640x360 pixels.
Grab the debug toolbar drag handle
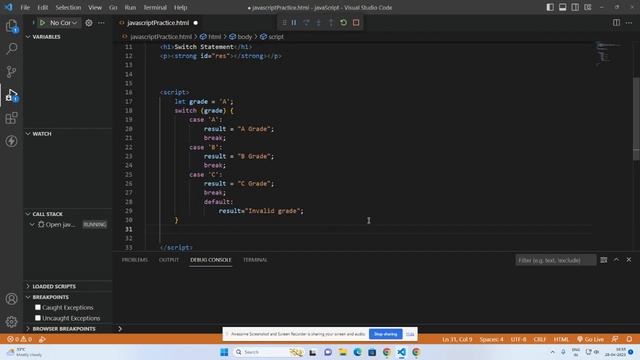[x=284, y=22]
